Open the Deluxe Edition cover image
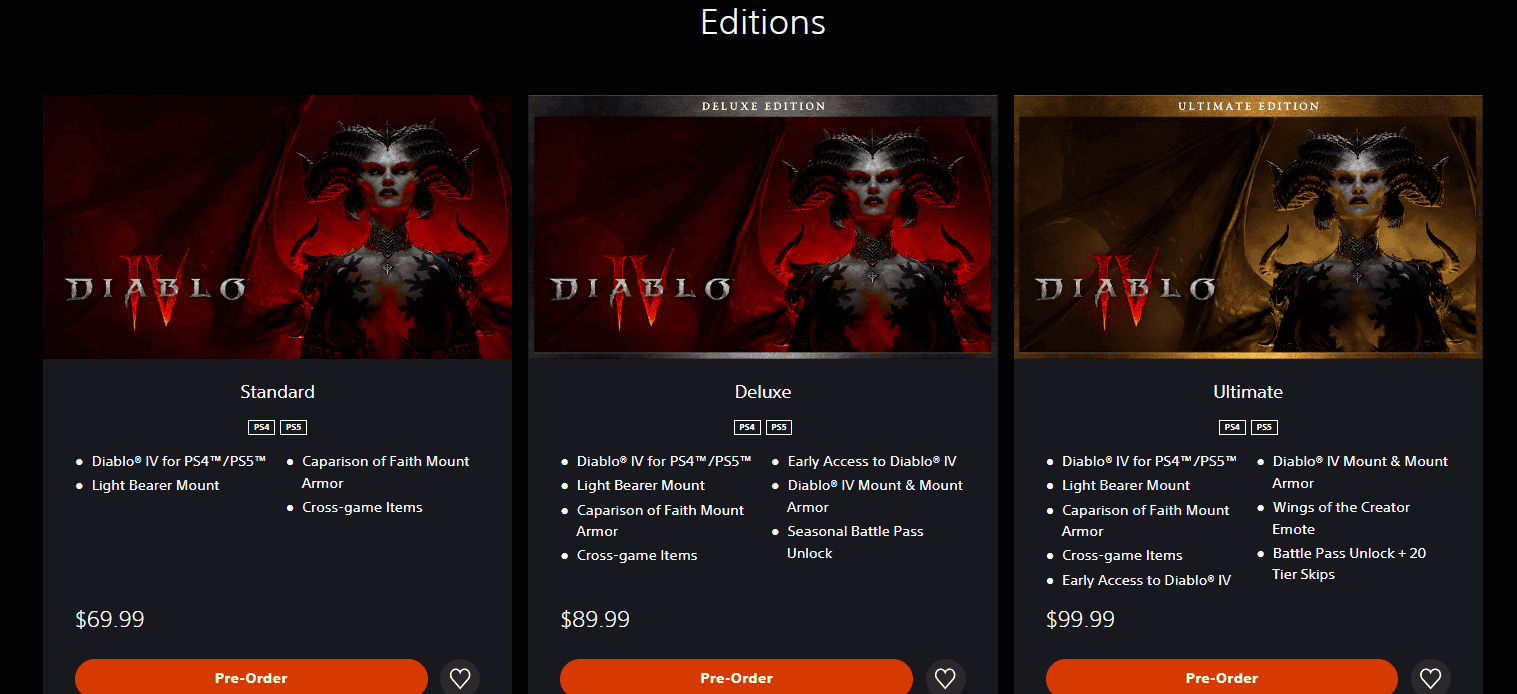Screen dimensions: 1517x694 [763, 227]
